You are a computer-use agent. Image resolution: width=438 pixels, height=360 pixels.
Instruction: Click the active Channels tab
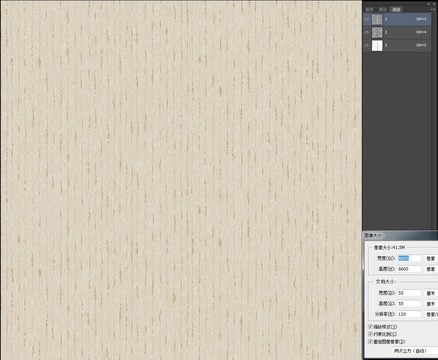point(396,10)
